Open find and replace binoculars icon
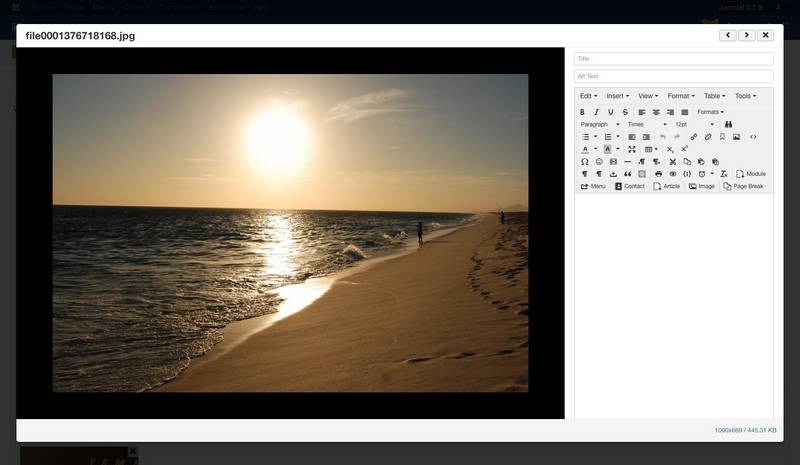This screenshot has width=800, height=465. 729,124
